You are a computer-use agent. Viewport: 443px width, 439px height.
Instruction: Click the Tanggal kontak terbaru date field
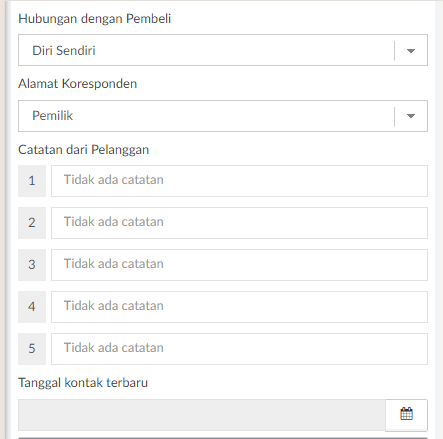click(202, 415)
